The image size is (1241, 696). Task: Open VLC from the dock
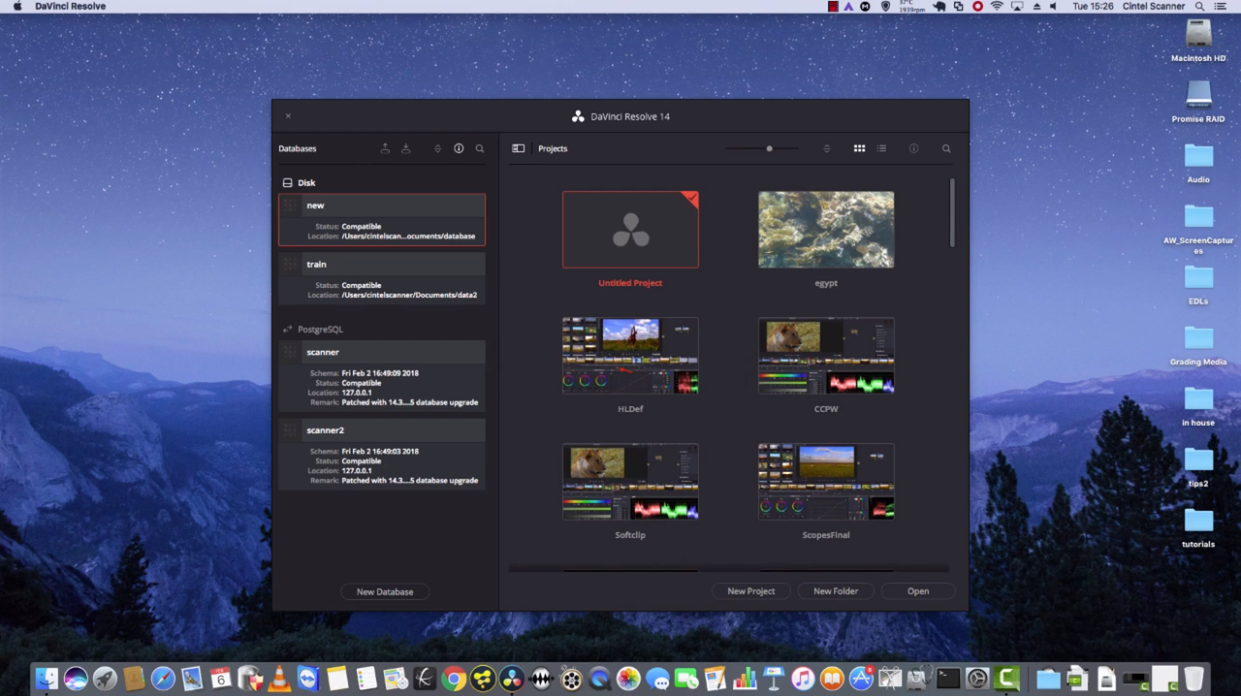(x=279, y=679)
